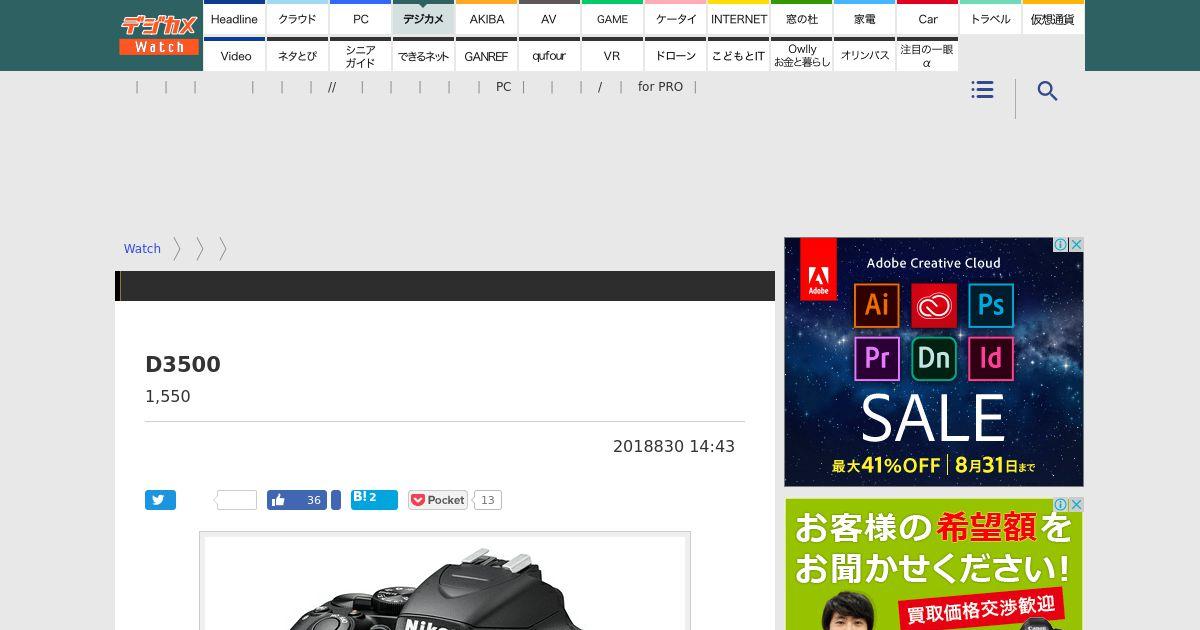
Task: Open the オリンパス tab
Action: coord(865,55)
